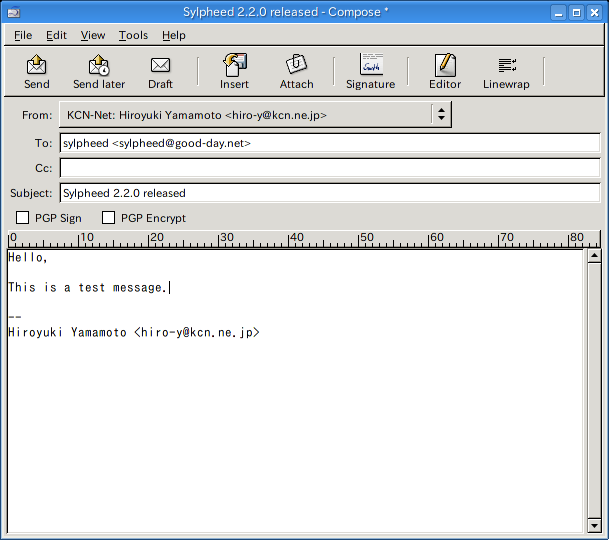Image resolution: width=609 pixels, height=540 pixels.
Task: Enable the PGP Encrypt checkbox
Action: 108,218
